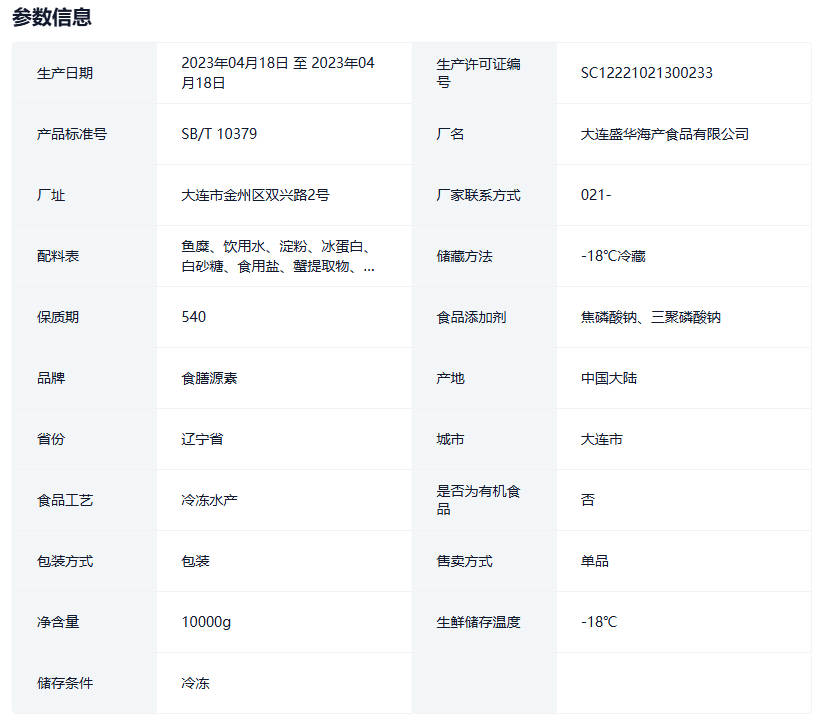Viewport: 820px width, 722px height.
Task: Select the production license number SC12221021300233
Action: (x=646, y=73)
